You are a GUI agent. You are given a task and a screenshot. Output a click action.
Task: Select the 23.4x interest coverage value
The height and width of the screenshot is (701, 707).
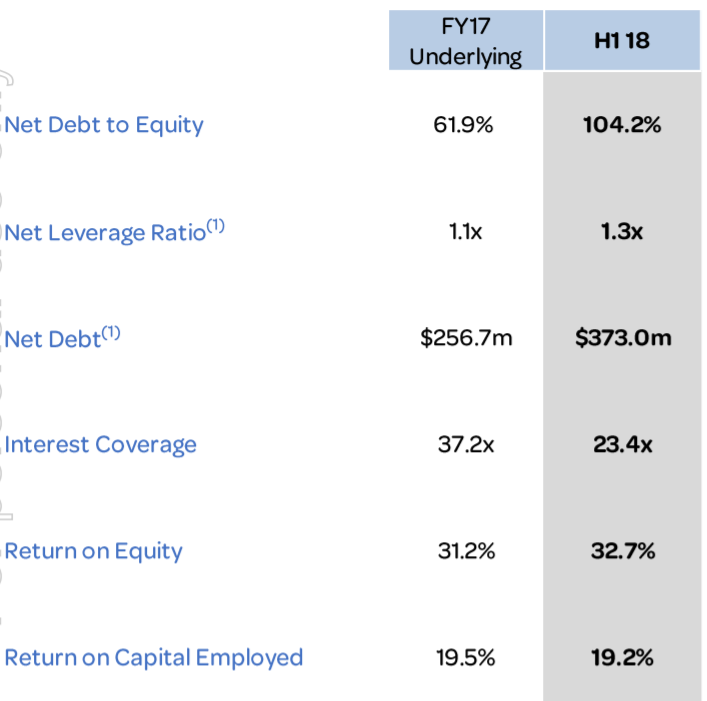click(x=623, y=445)
